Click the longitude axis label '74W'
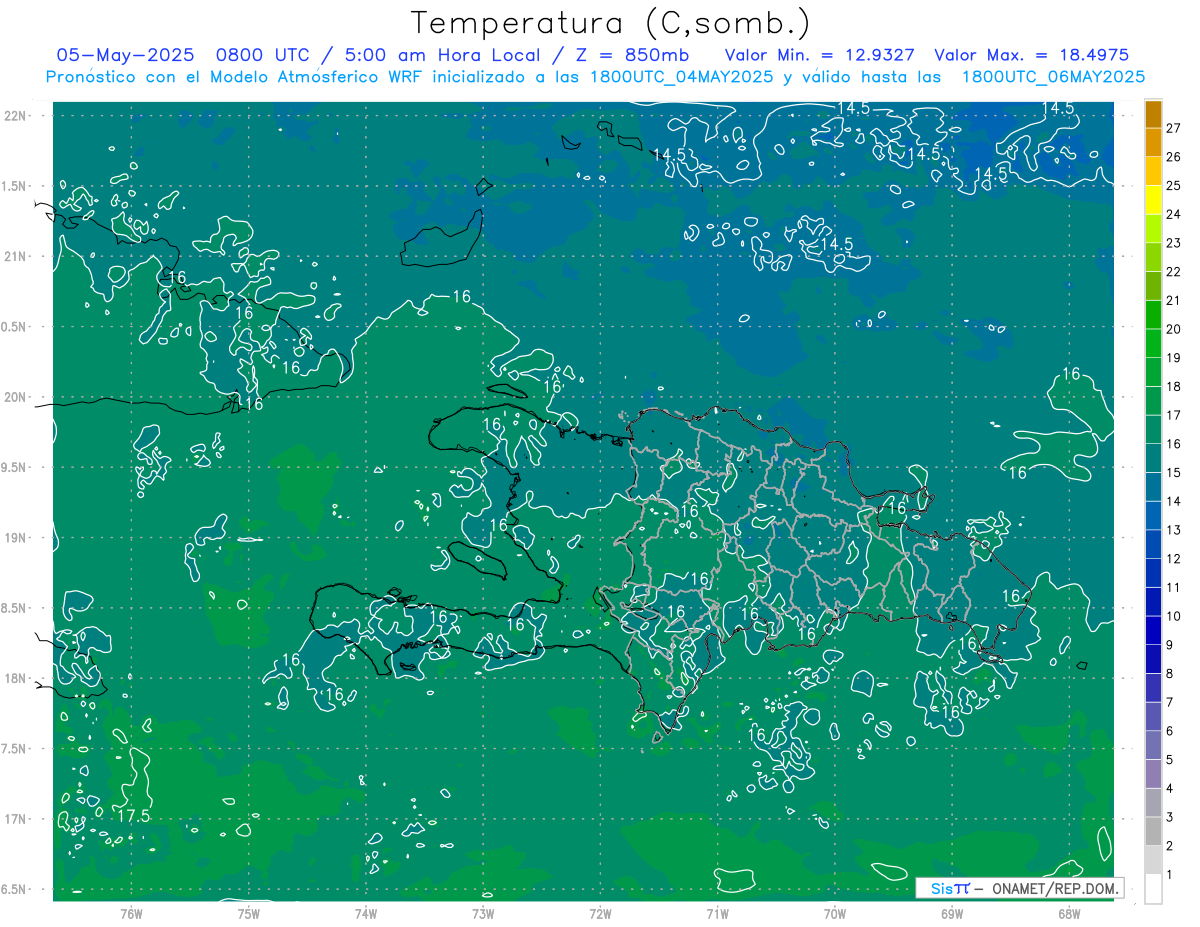Viewport: 1200px width, 927px height. pyautogui.click(x=366, y=913)
